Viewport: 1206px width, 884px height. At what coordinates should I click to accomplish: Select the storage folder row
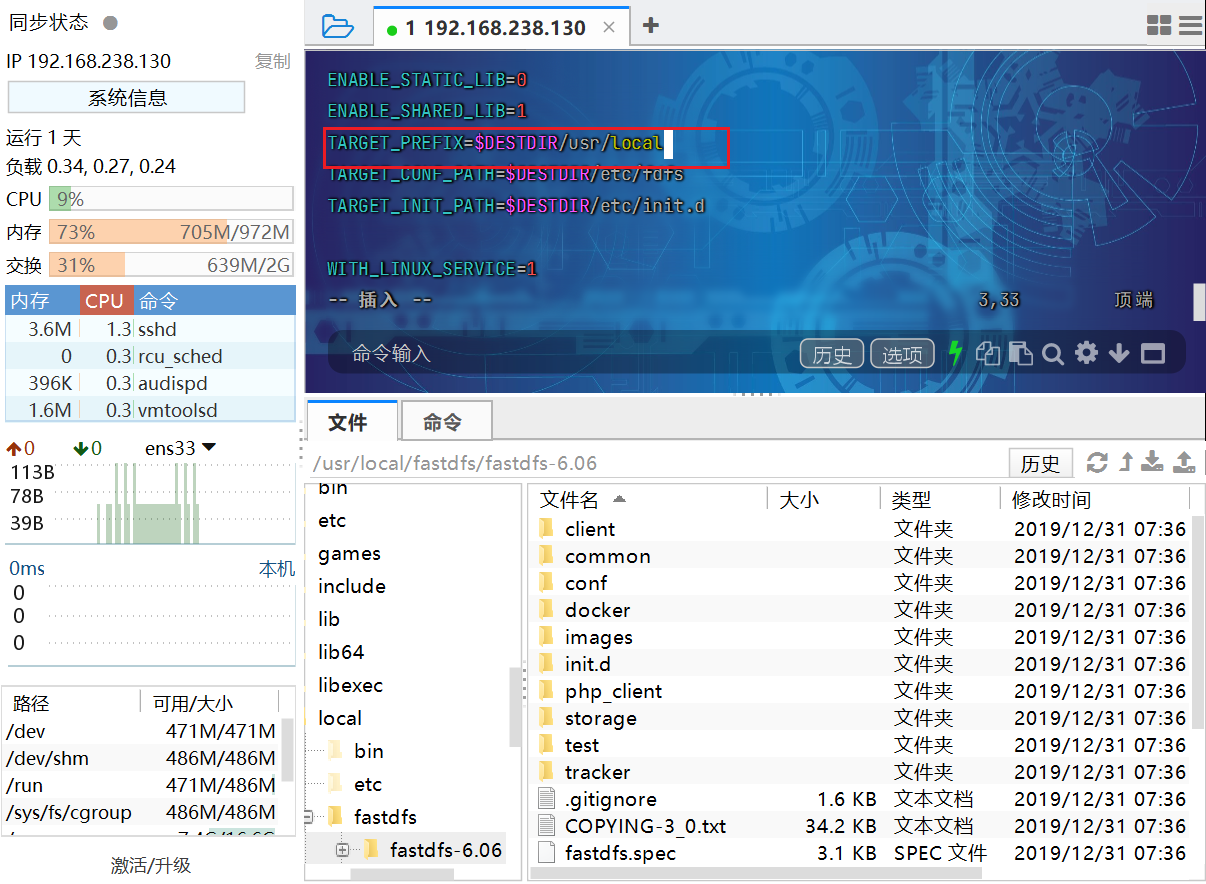pyautogui.click(x=860, y=718)
